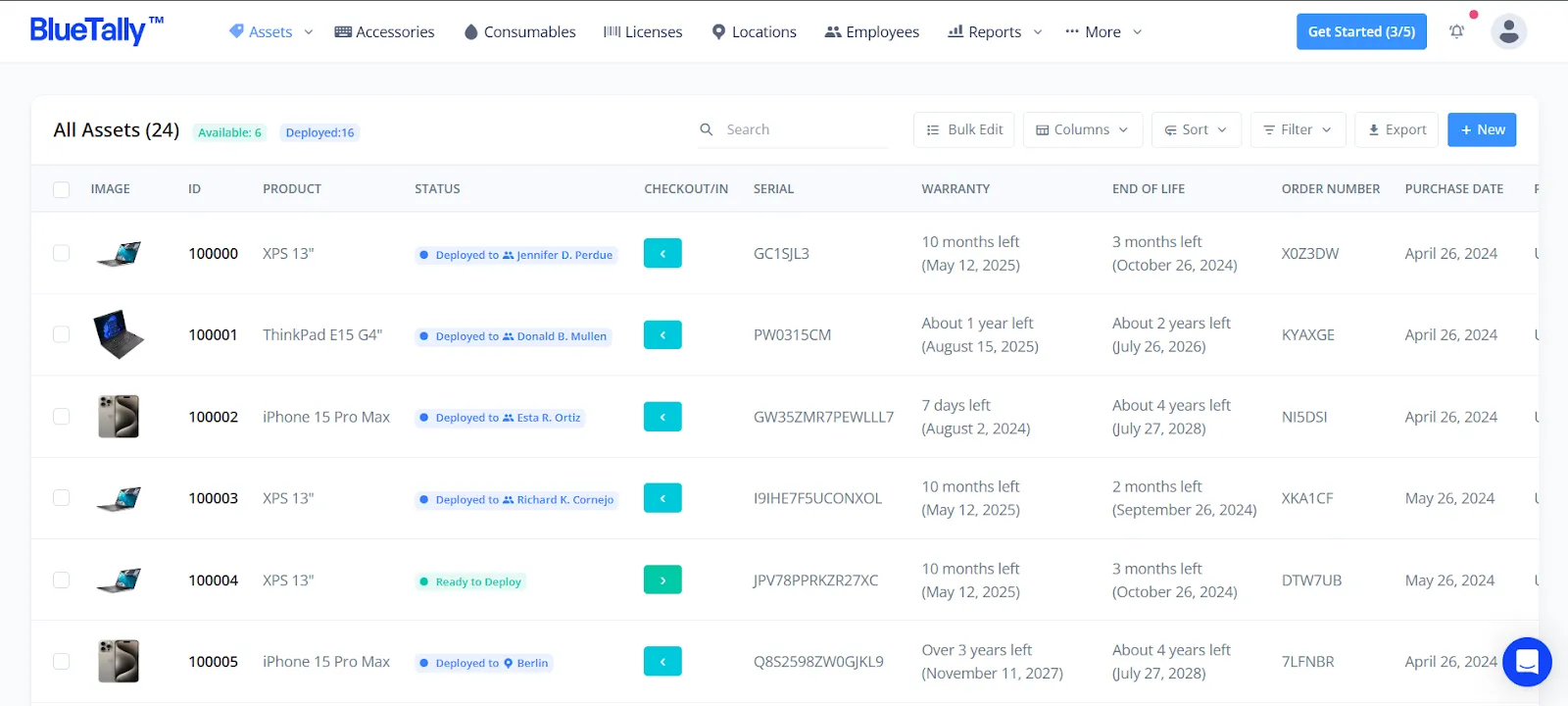This screenshot has height=706, width=1568.
Task: Open the Filter dropdown
Action: (x=1298, y=129)
